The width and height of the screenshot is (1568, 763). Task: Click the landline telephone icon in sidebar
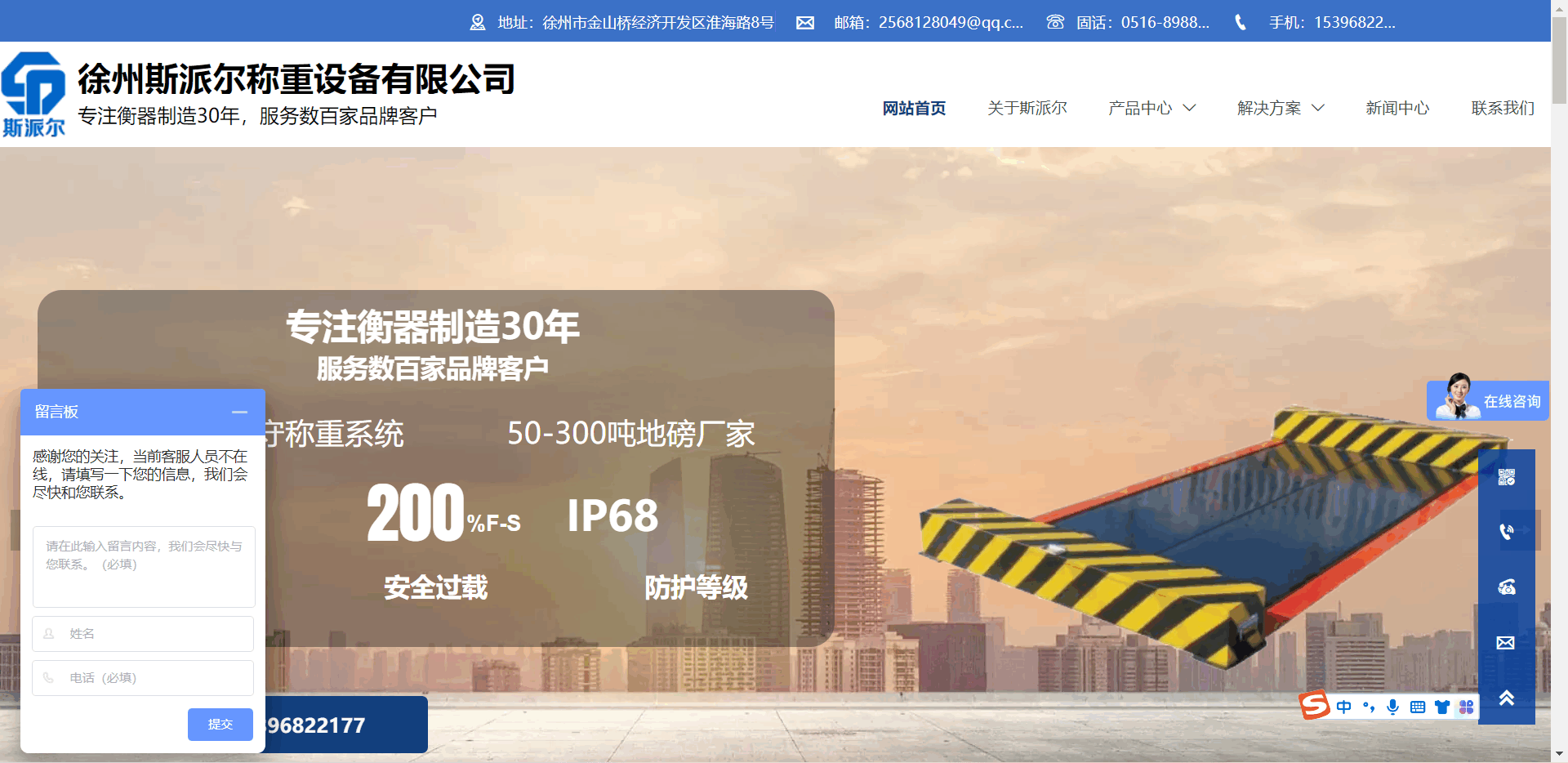click(x=1507, y=587)
